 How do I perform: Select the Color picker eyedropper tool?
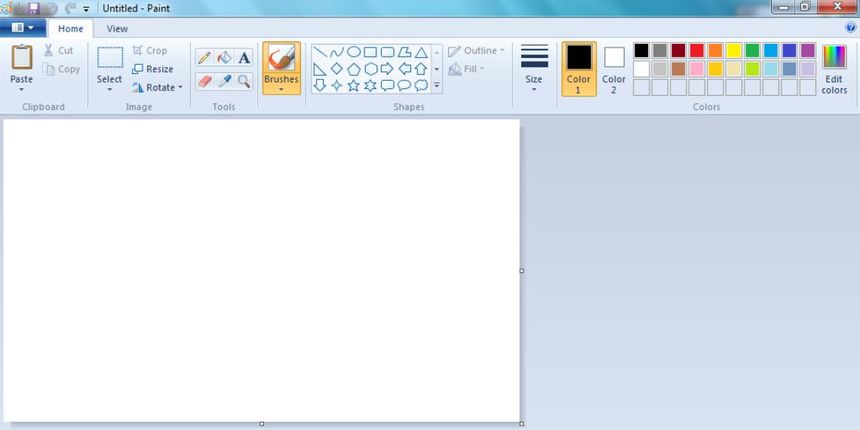(x=224, y=81)
